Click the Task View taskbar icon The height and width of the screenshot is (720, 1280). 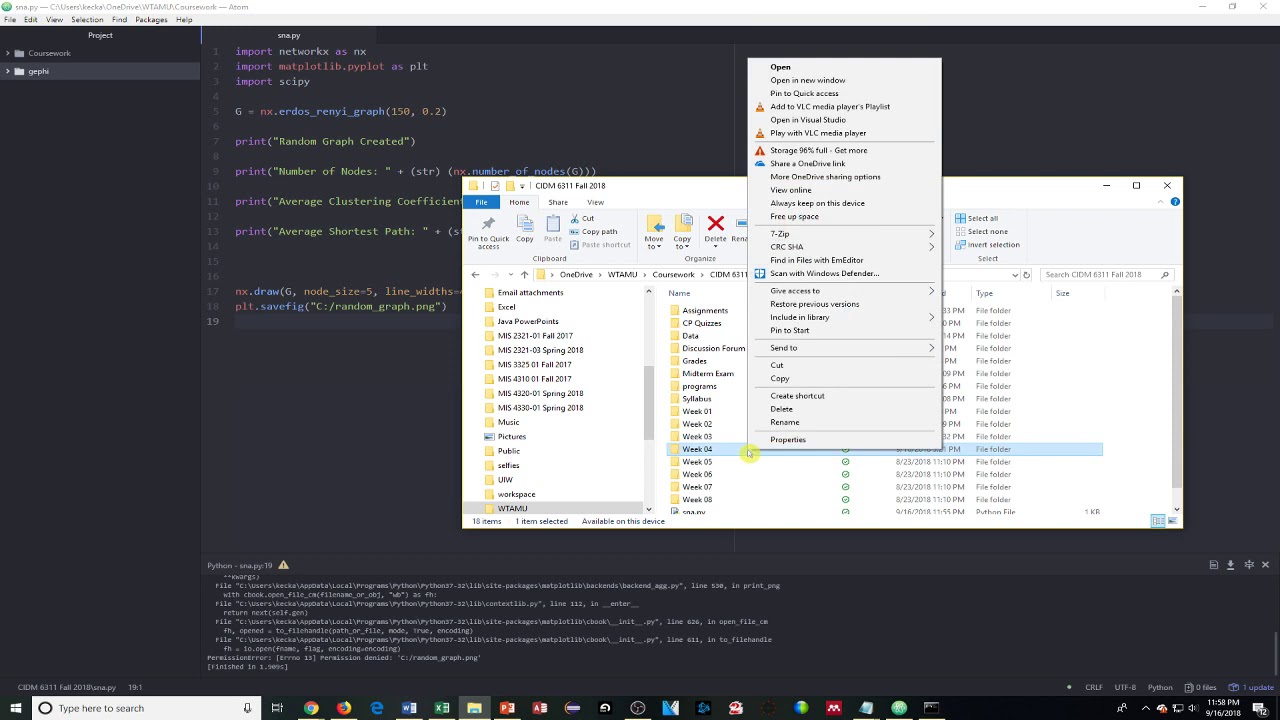(277, 708)
